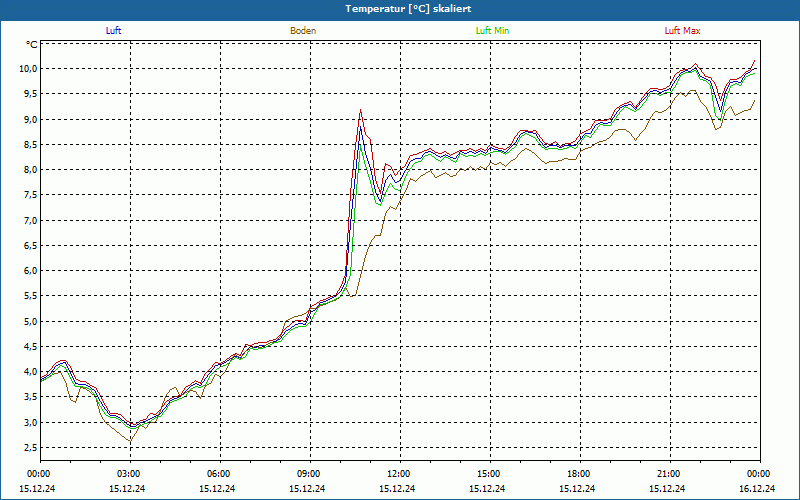Click the '8,5' y-axis value

30,144
